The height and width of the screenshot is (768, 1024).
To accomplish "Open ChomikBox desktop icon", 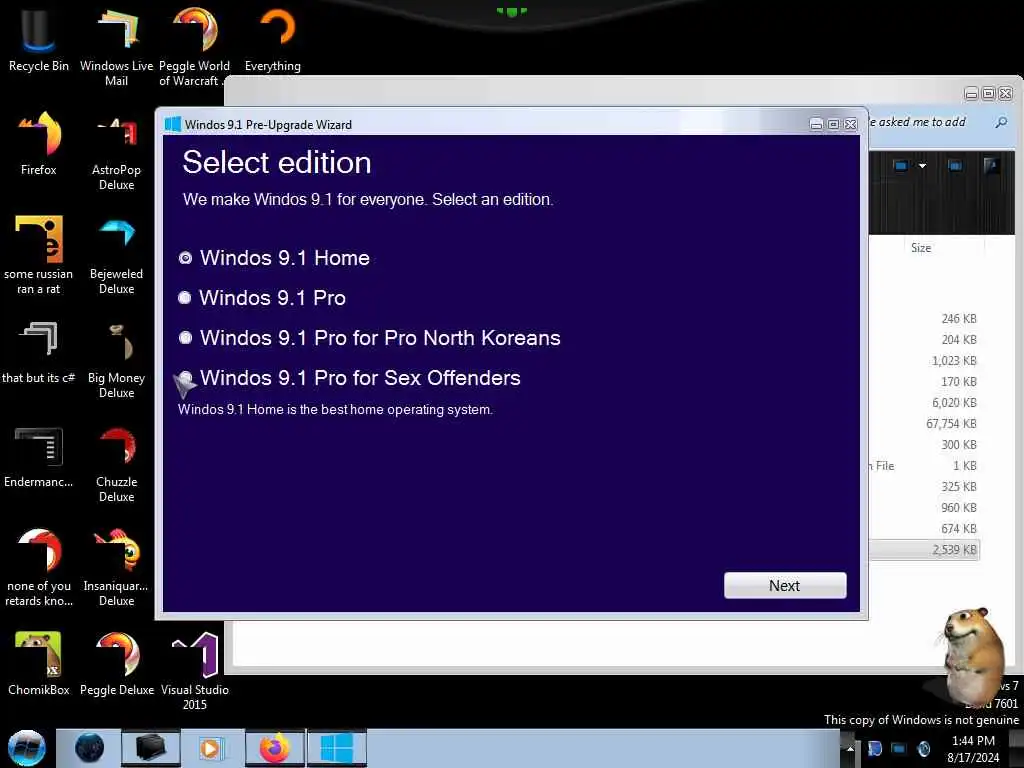I will click(x=39, y=664).
